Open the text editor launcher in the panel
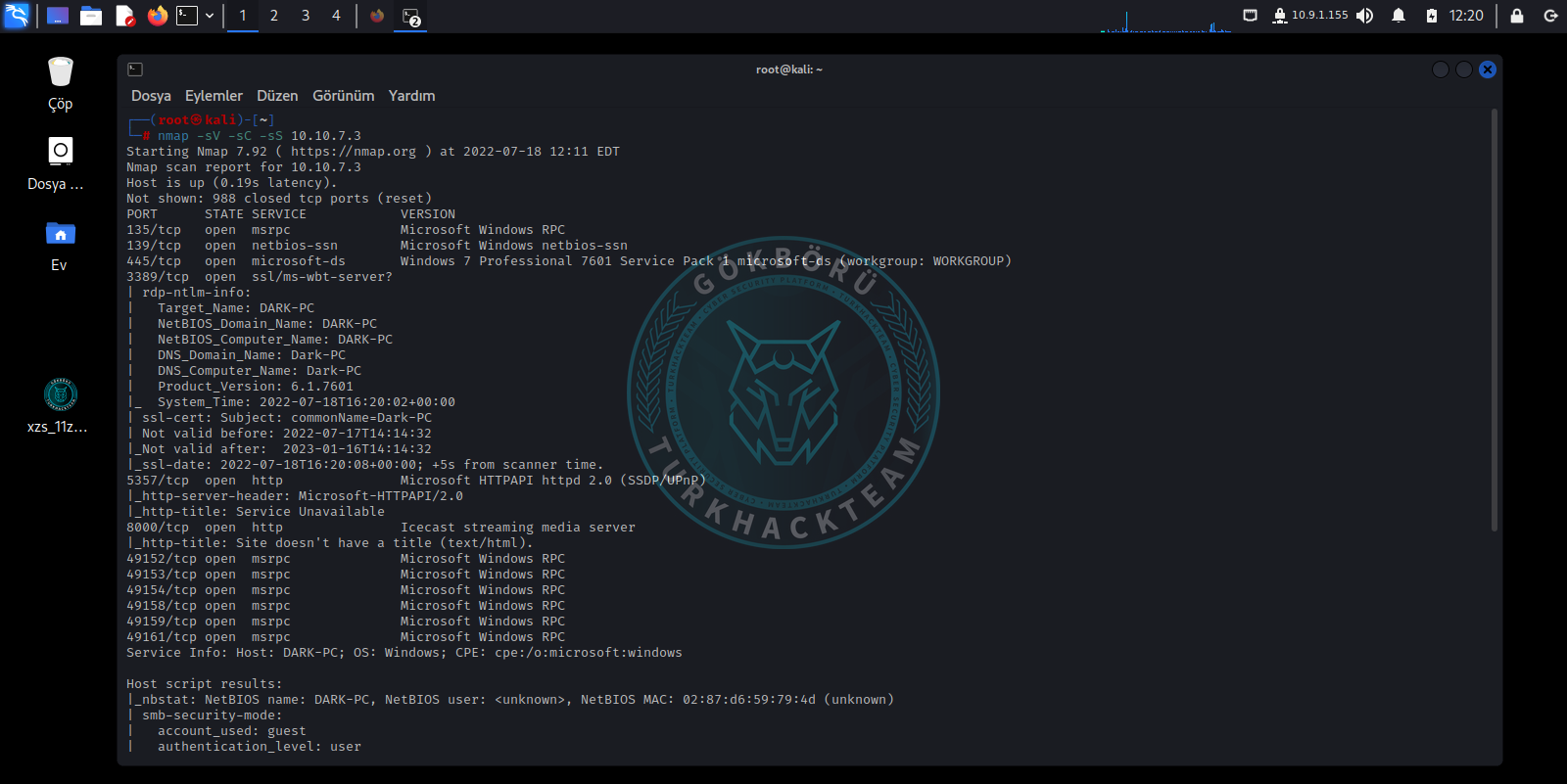Viewport: 1567px width, 784px height. [124, 16]
